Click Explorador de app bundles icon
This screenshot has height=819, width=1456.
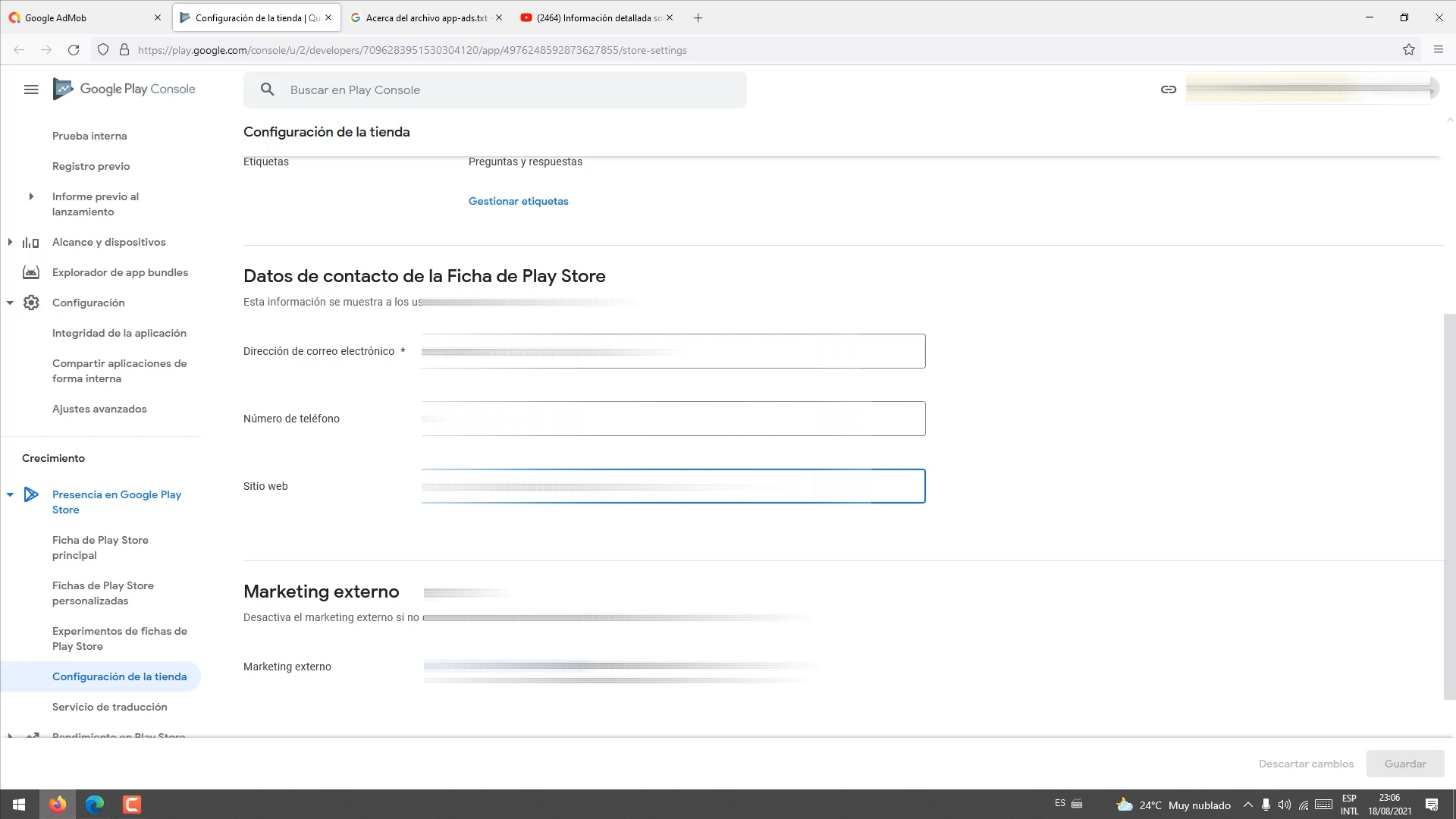pyautogui.click(x=31, y=272)
